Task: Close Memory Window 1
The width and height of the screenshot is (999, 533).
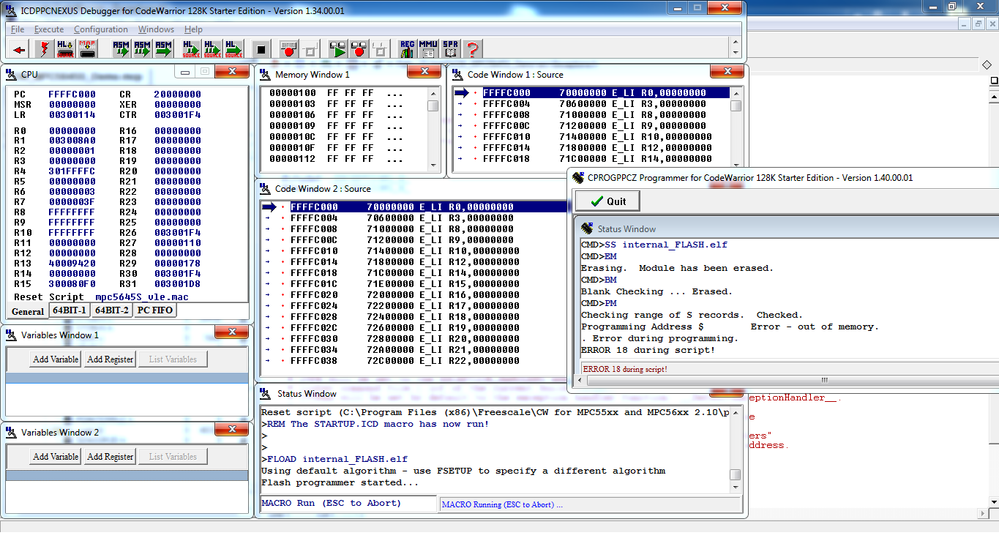Action: (424, 72)
